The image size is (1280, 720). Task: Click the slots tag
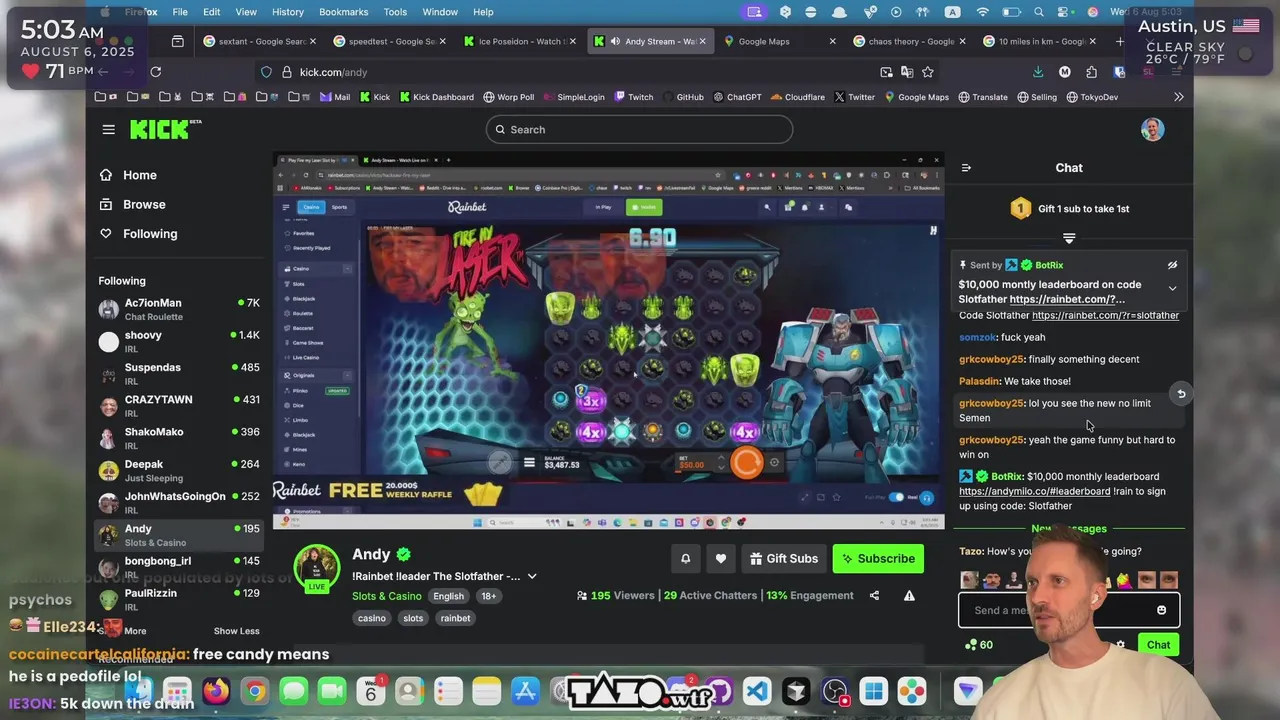413,618
